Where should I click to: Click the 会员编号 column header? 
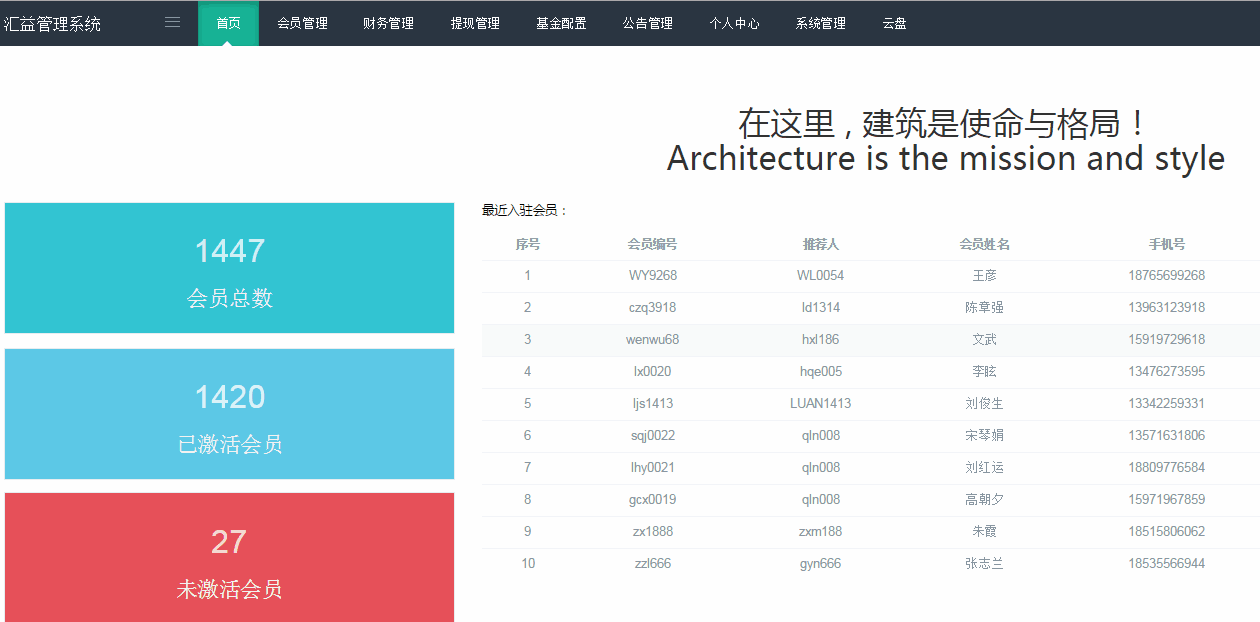pyautogui.click(x=653, y=244)
